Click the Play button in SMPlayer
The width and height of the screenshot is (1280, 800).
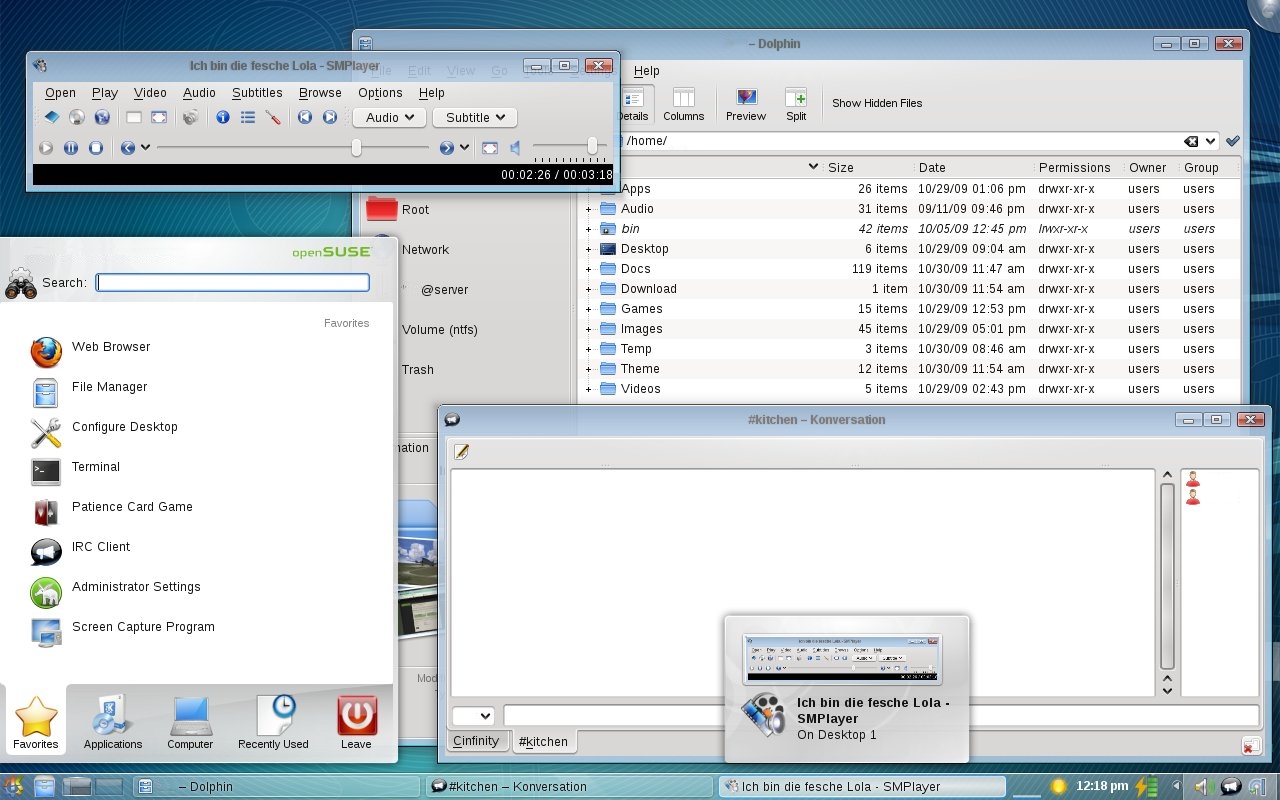[46, 148]
